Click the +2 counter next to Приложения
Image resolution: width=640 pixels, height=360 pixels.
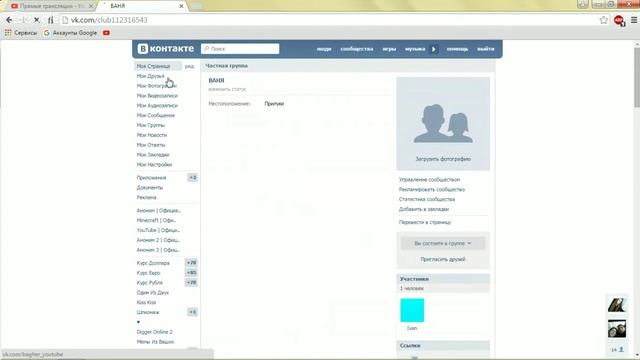pyautogui.click(x=192, y=178)
